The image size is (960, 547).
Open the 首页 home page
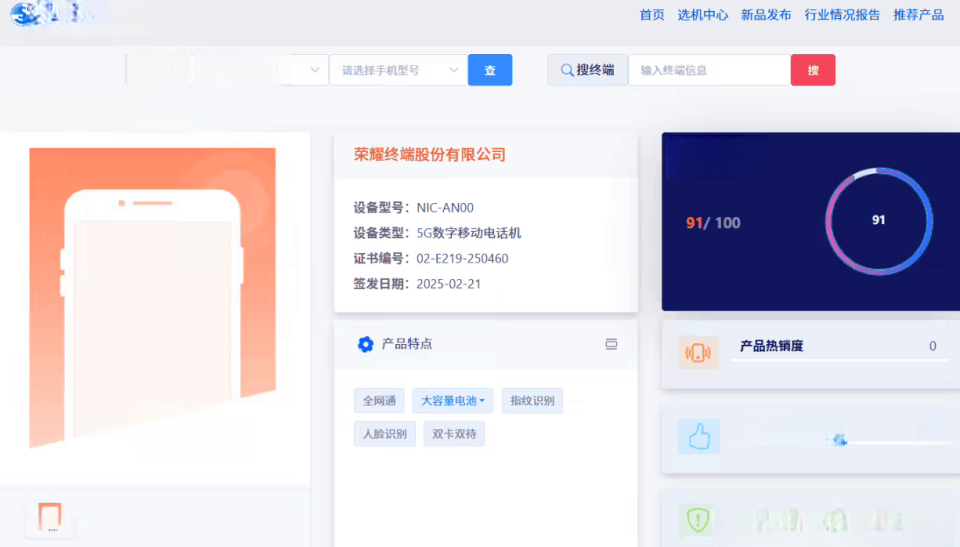tap(651, 15)
